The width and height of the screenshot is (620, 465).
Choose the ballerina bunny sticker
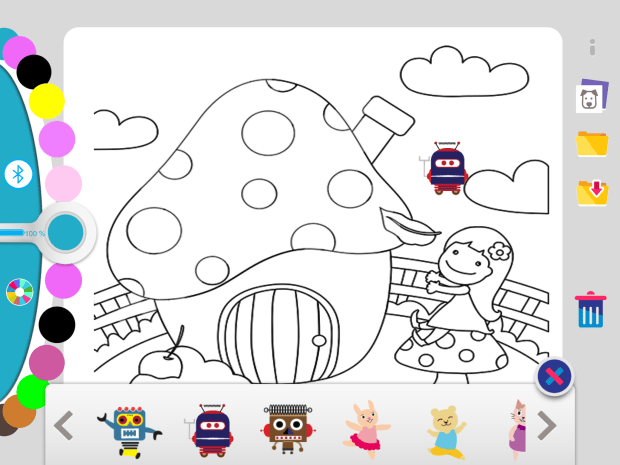tap(367, 429)
